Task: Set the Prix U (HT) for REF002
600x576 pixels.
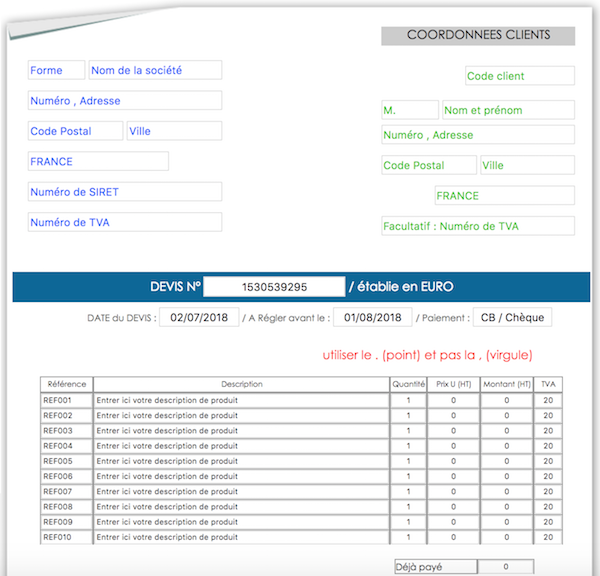Action: click(x=453, y=415)
